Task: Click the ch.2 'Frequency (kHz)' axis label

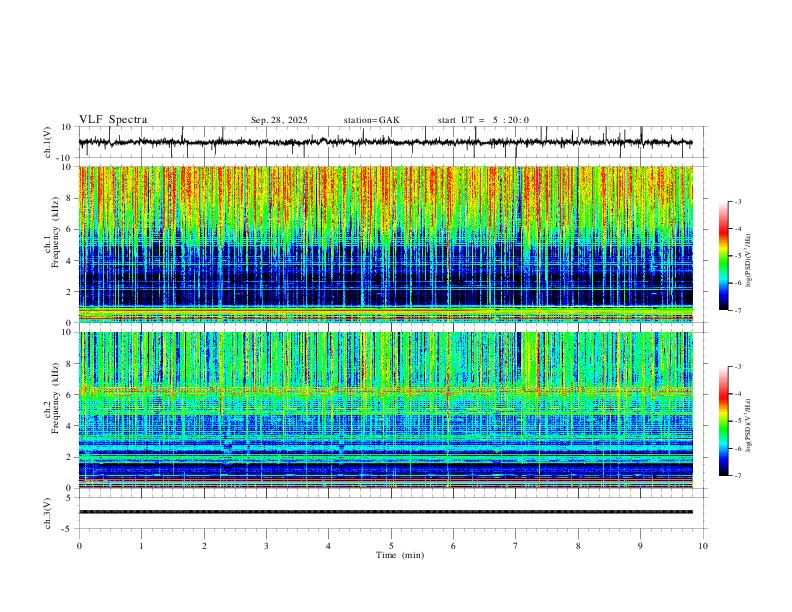Action: point(55,398)
